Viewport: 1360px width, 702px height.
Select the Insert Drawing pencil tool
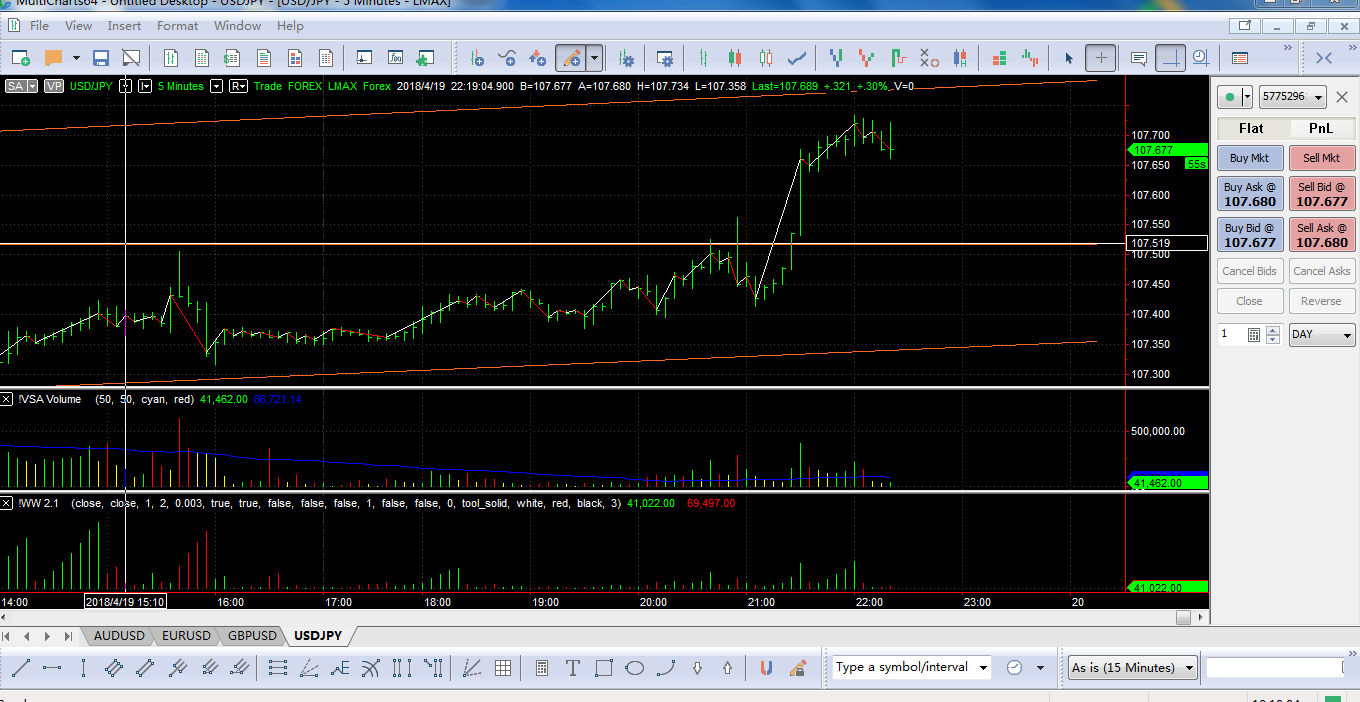(x=571, y=58)
